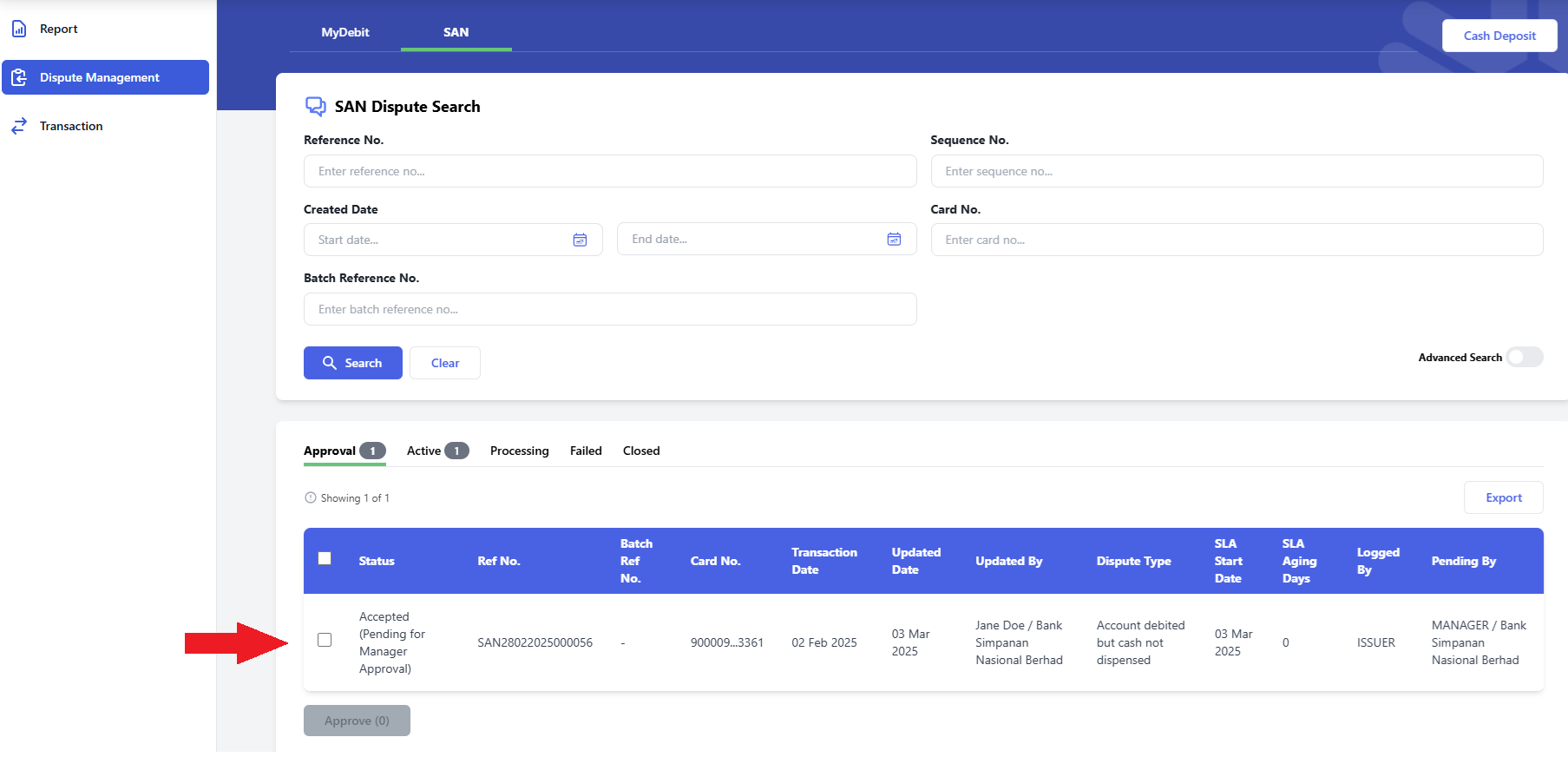Open the Start date calendar icon

point(581,240)
